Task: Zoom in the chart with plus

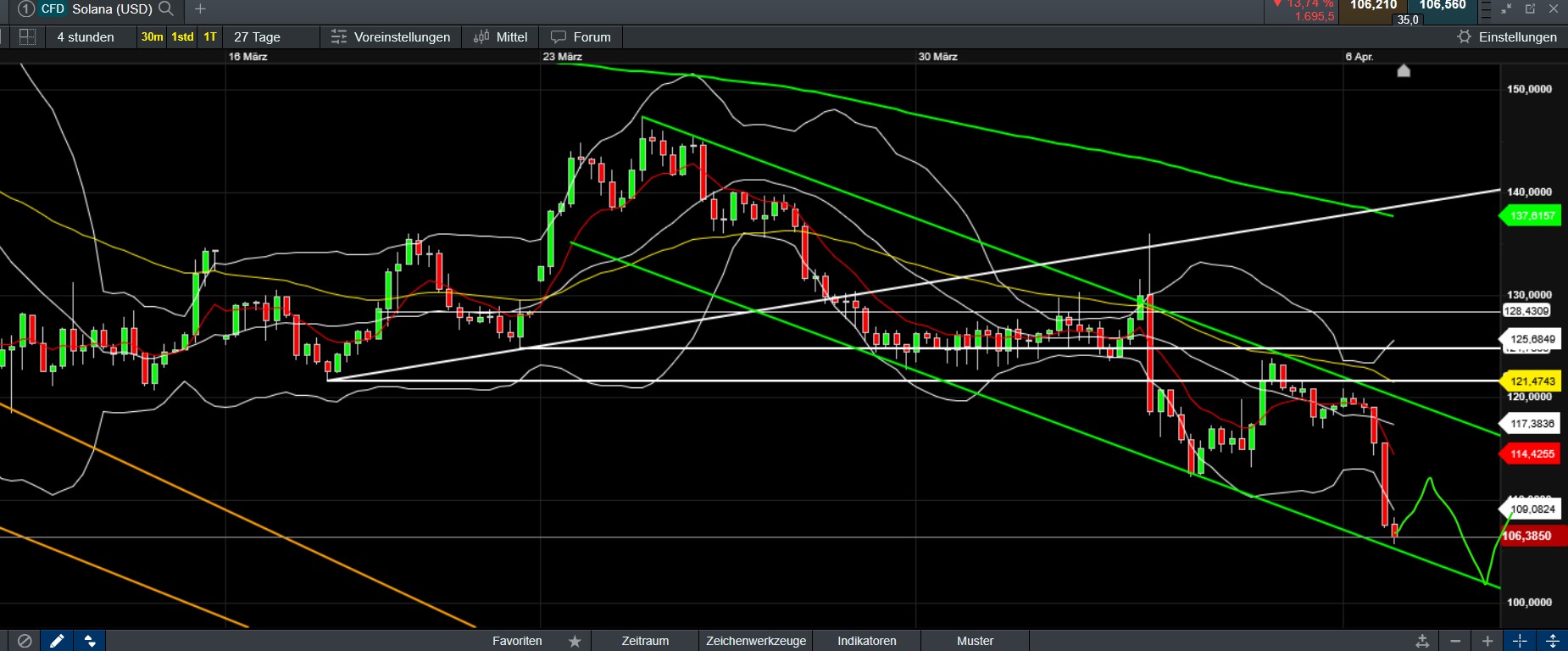Action: (x=1487, y=641)
